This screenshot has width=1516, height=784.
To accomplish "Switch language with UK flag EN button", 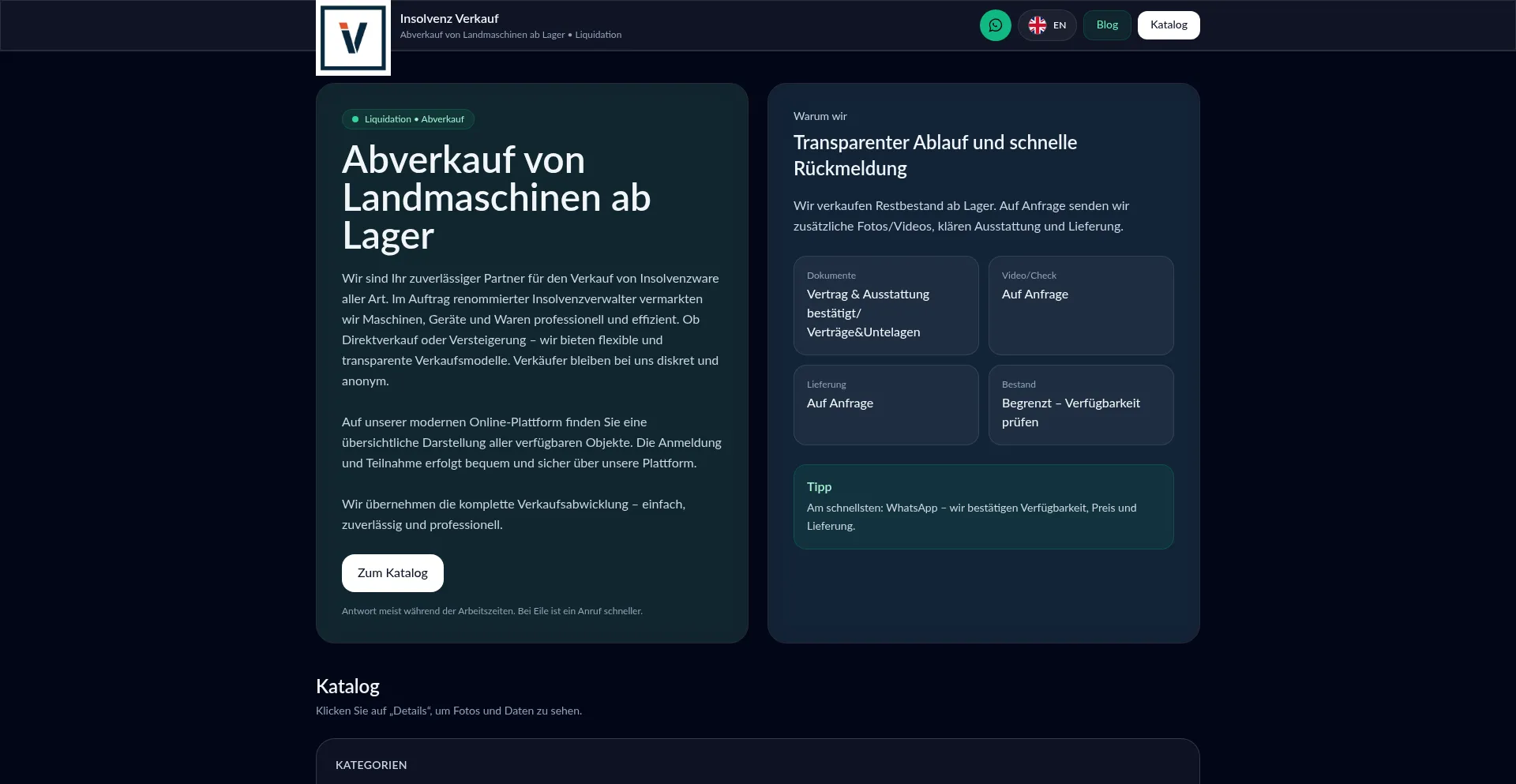I will (1047, 25).
